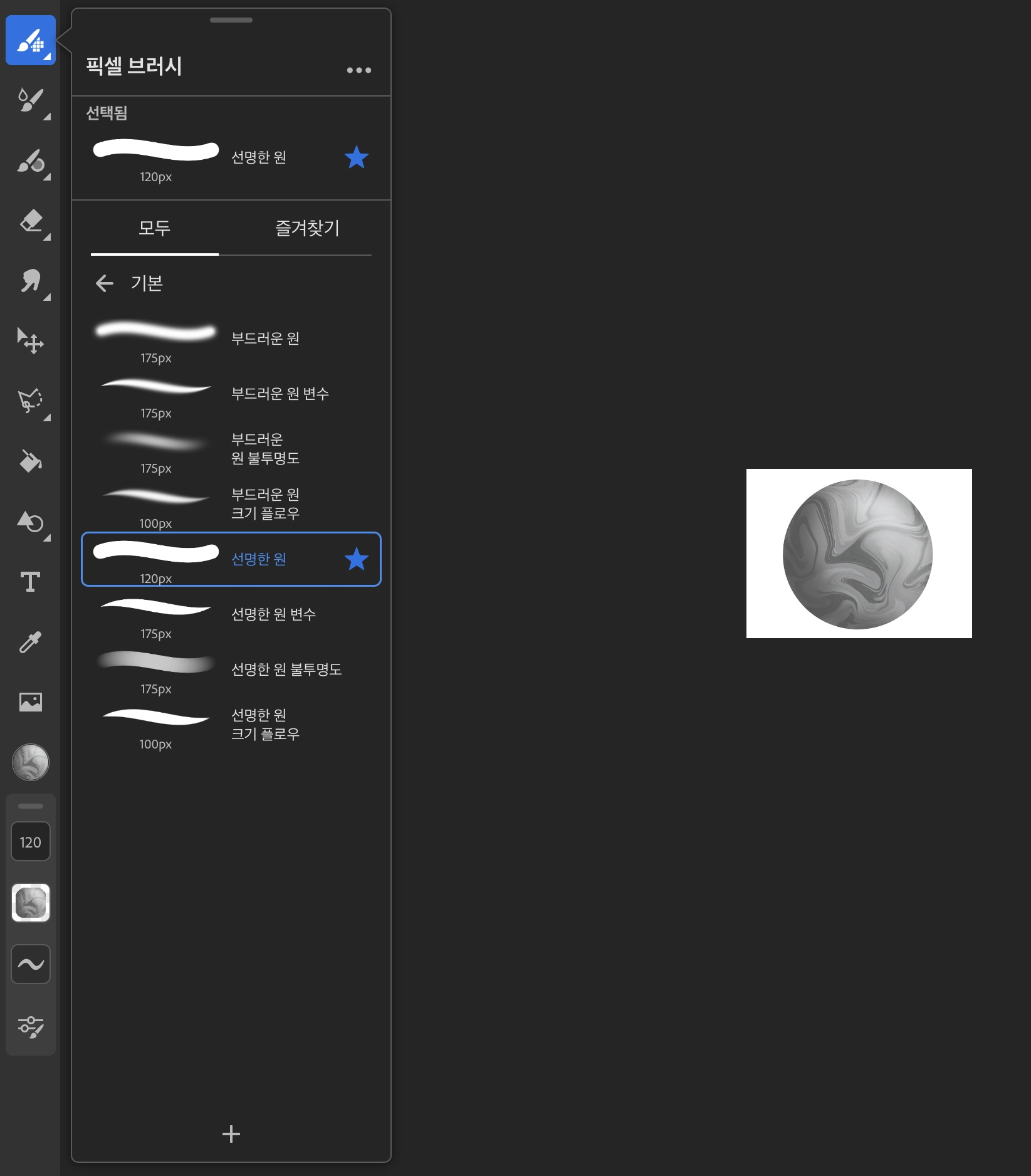This screenshot has width=1031, height=1176.
Task: Select the Move and transform tool
Action: (31, 341)
